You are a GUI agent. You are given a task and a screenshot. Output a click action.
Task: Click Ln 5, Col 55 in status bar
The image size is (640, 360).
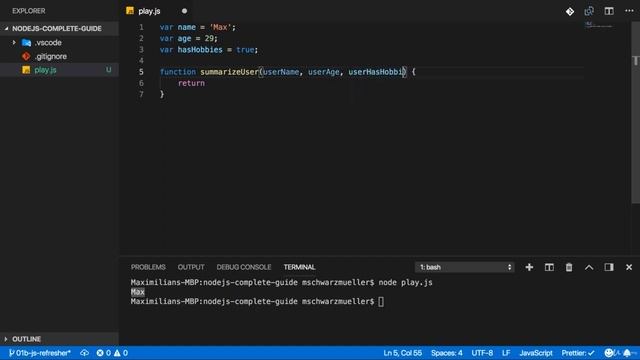pyautogui.click(x=402, y=353)
